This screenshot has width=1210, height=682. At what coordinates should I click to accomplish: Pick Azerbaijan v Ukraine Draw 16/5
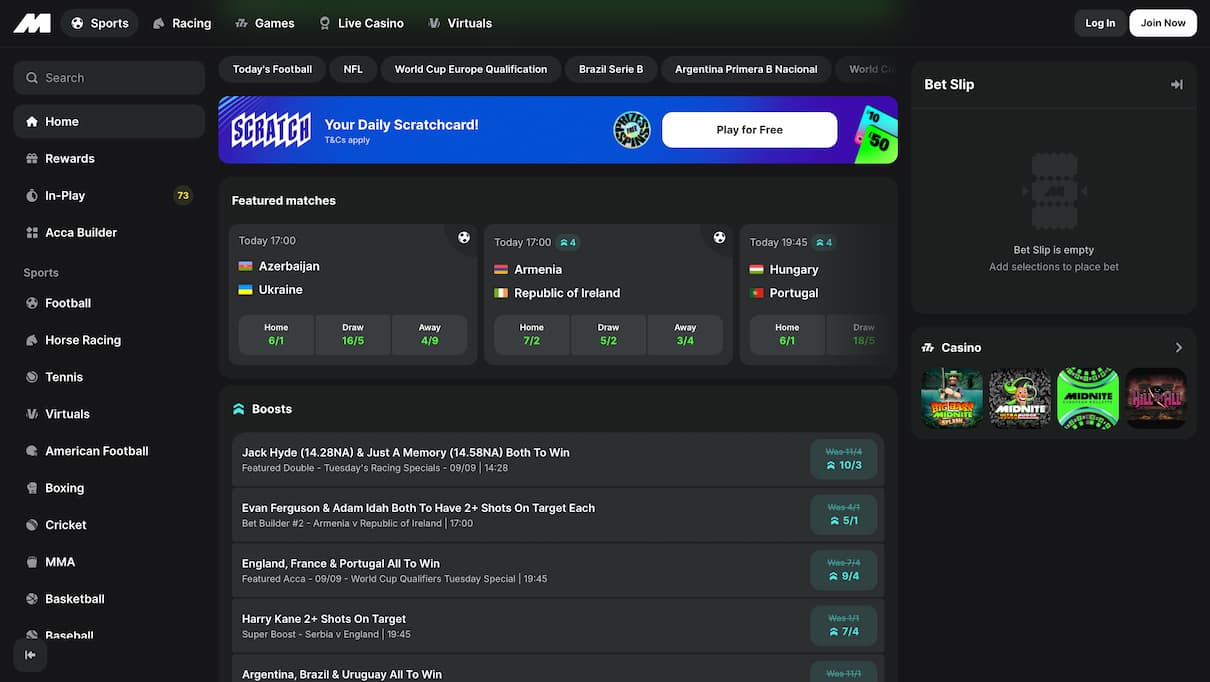[353, 335]
